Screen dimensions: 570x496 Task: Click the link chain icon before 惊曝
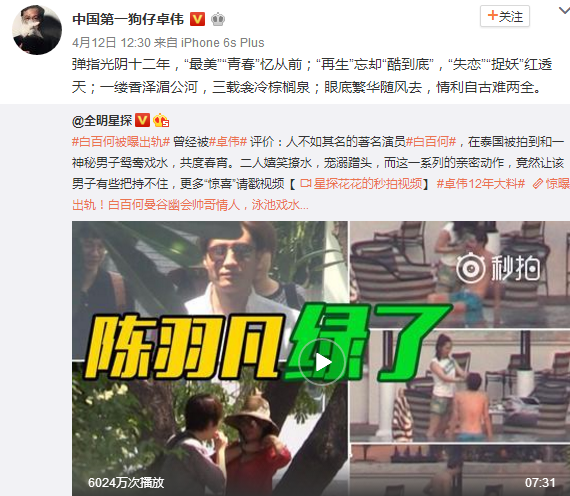pyautogui.click(x=538, y=184)
